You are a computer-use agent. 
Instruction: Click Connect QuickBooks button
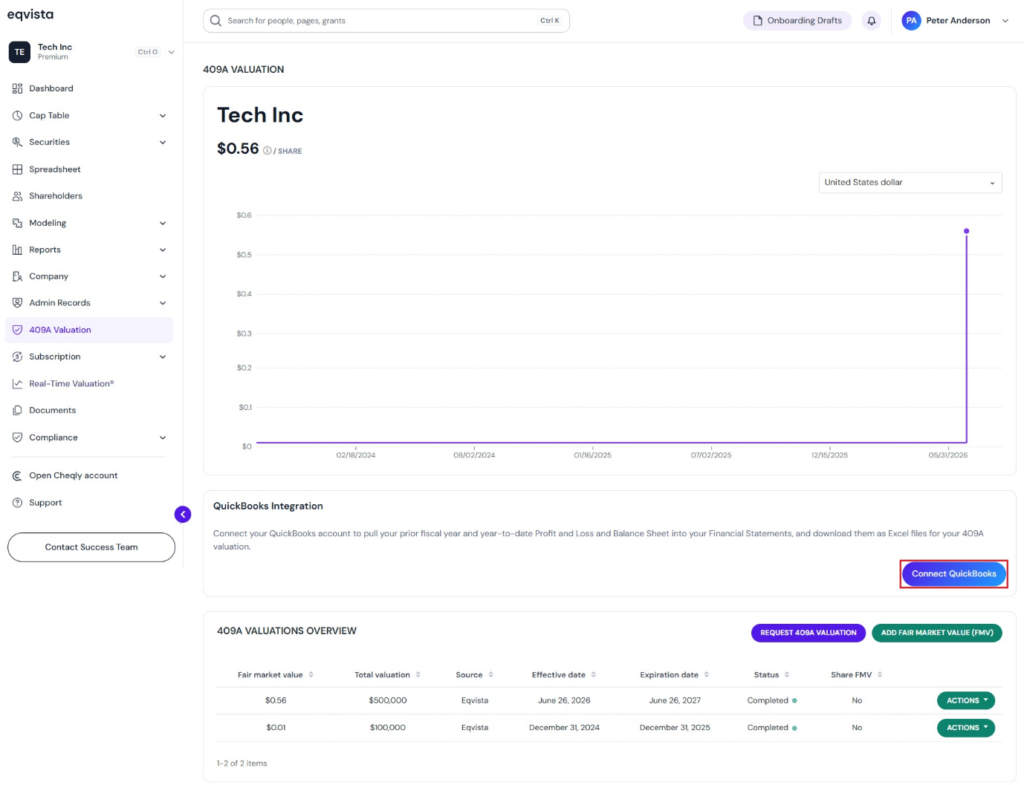(x=953, y=574)
